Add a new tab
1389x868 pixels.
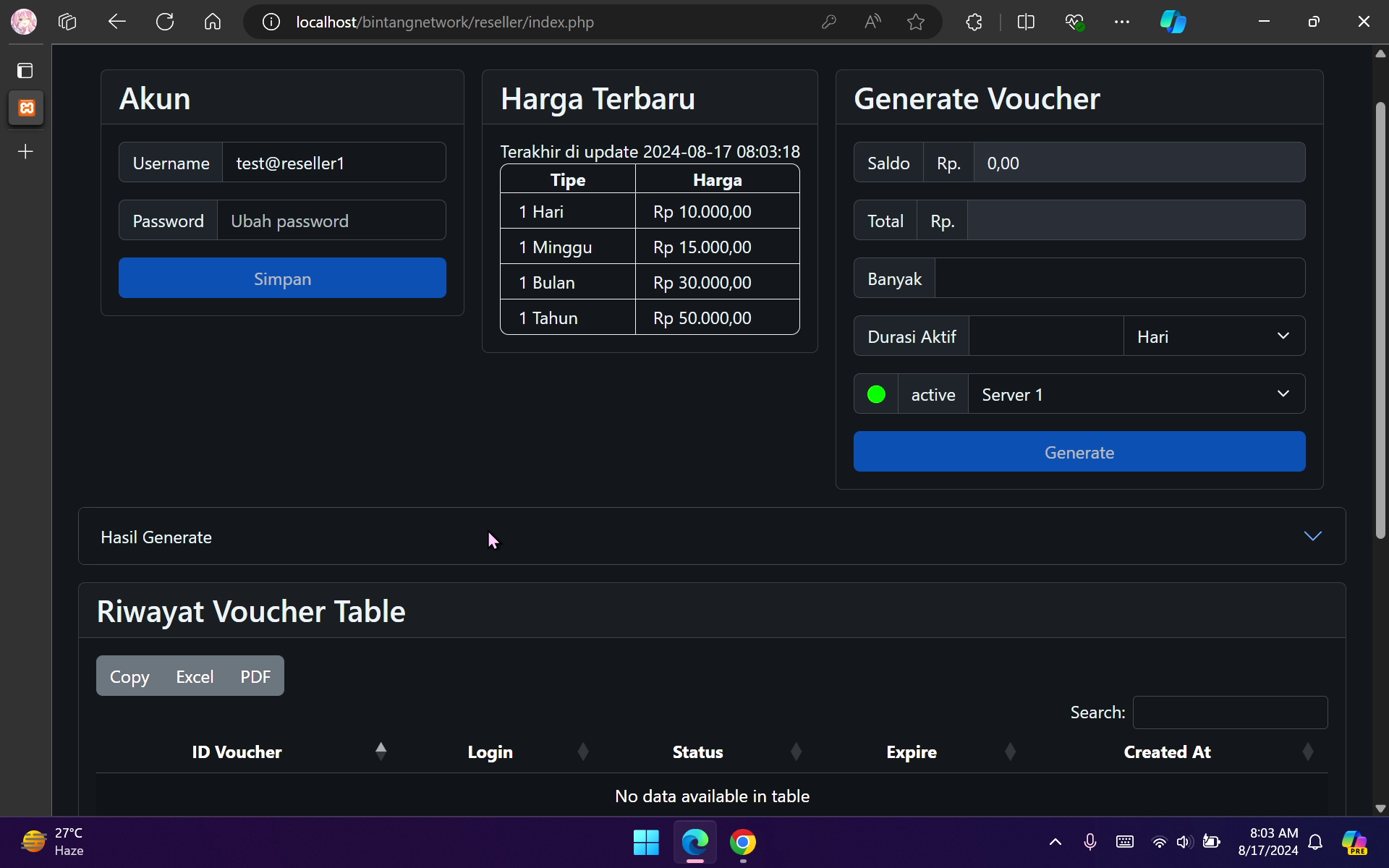[x=25, y=151]
